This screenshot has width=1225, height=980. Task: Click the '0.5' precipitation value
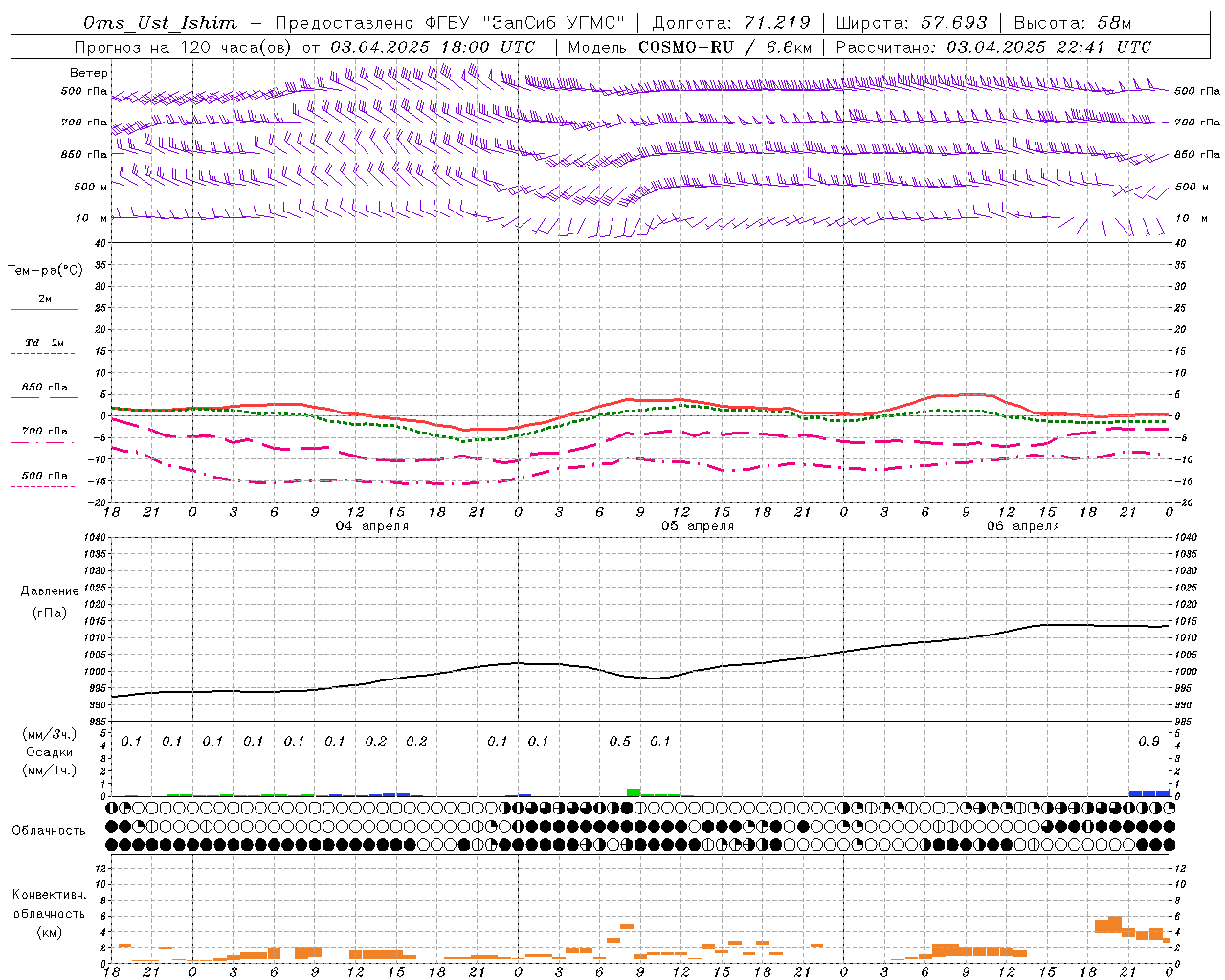[x=620, y=742]
